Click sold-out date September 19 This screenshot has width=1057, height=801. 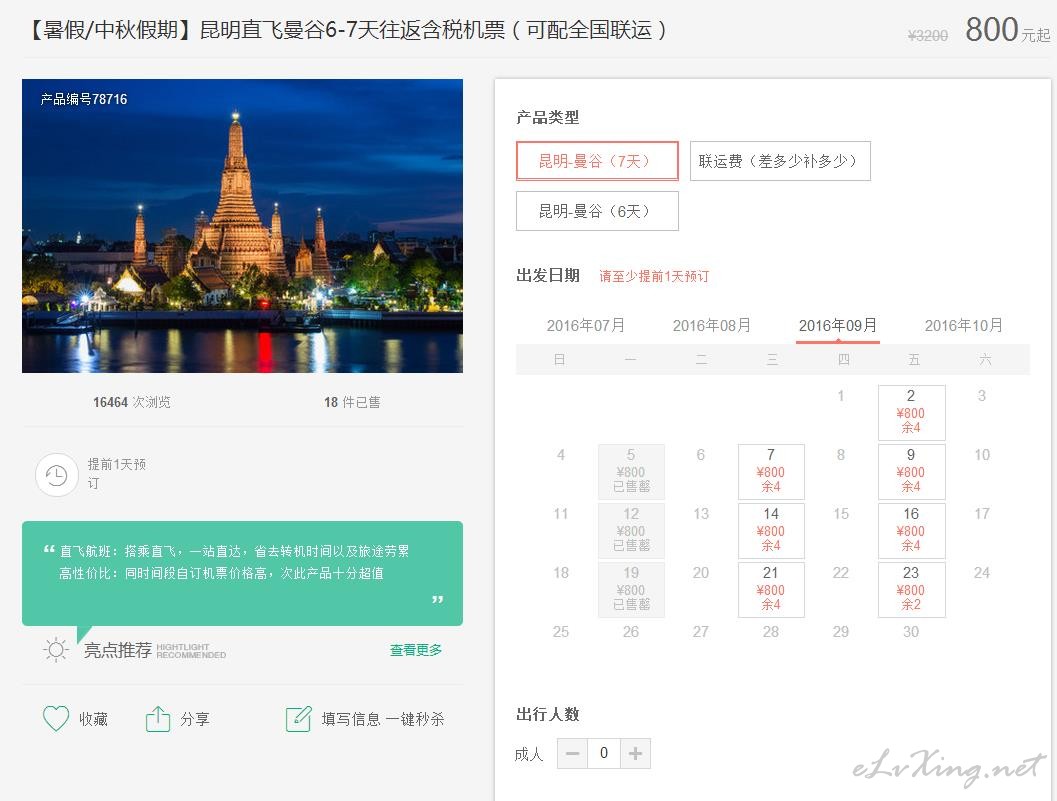(x=631, y=589)
